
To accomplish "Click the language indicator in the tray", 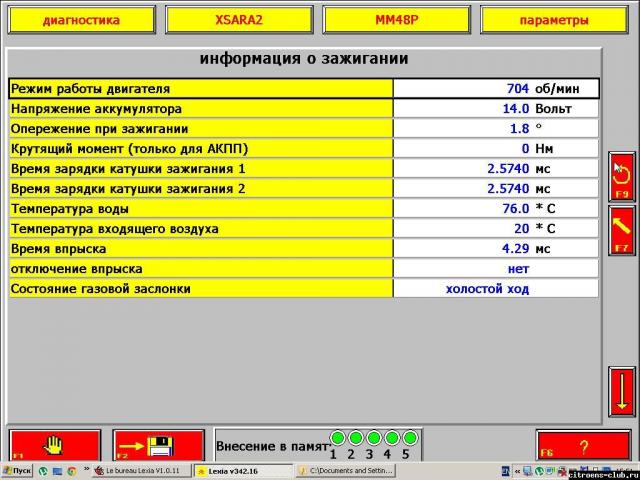I will point(506,471).
